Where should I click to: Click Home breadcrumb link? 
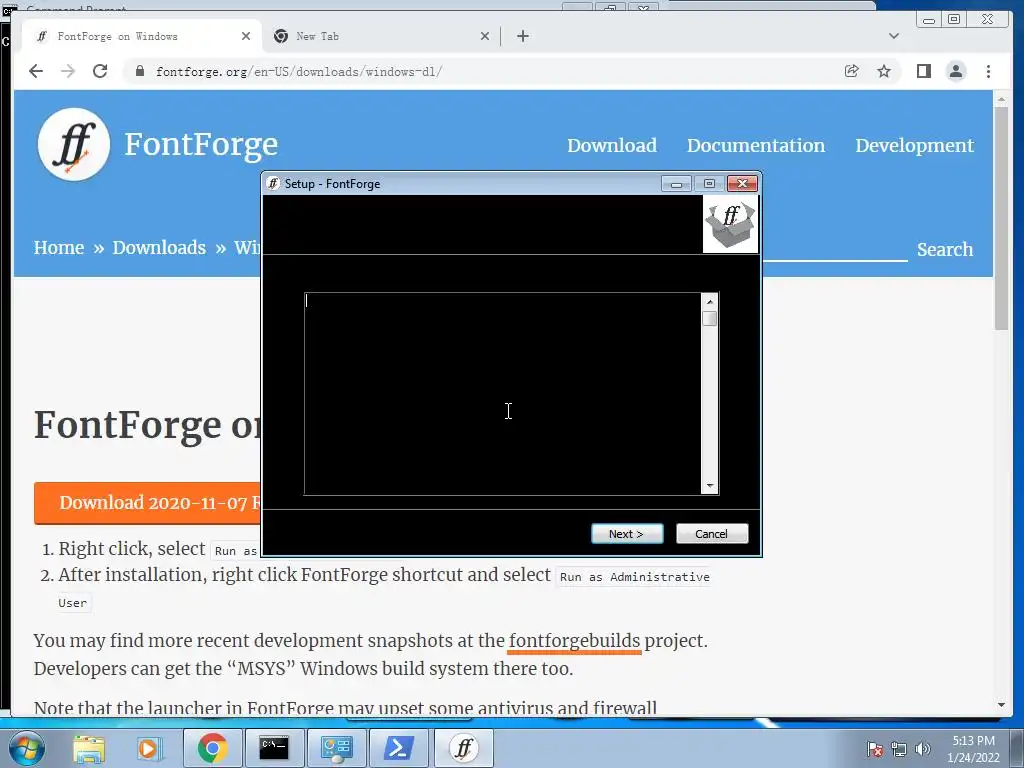click(x=59, y=248)
